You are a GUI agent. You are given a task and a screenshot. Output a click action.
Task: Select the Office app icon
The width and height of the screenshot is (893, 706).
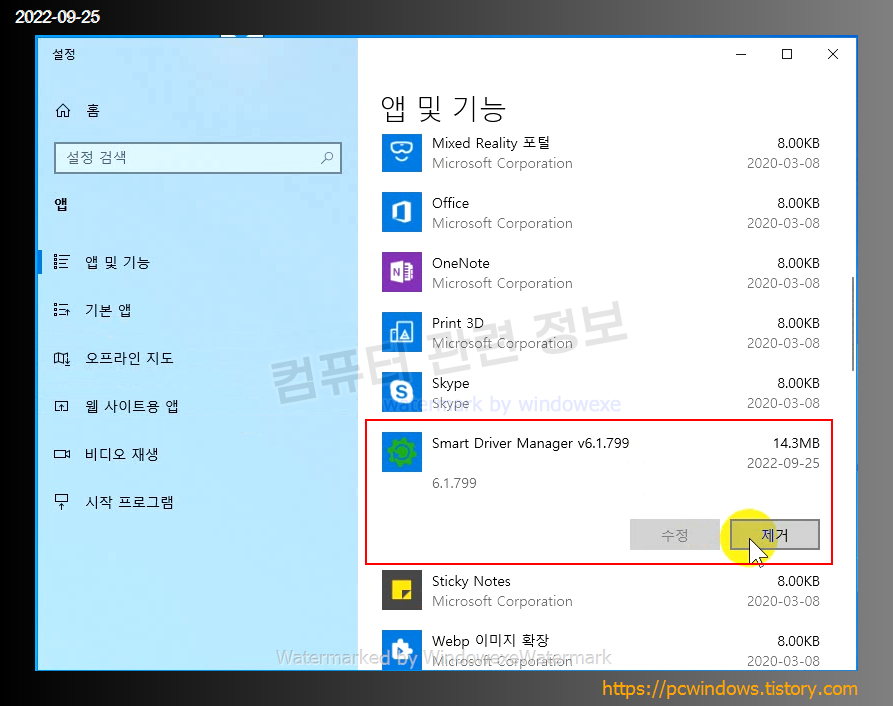coord(402,212)
